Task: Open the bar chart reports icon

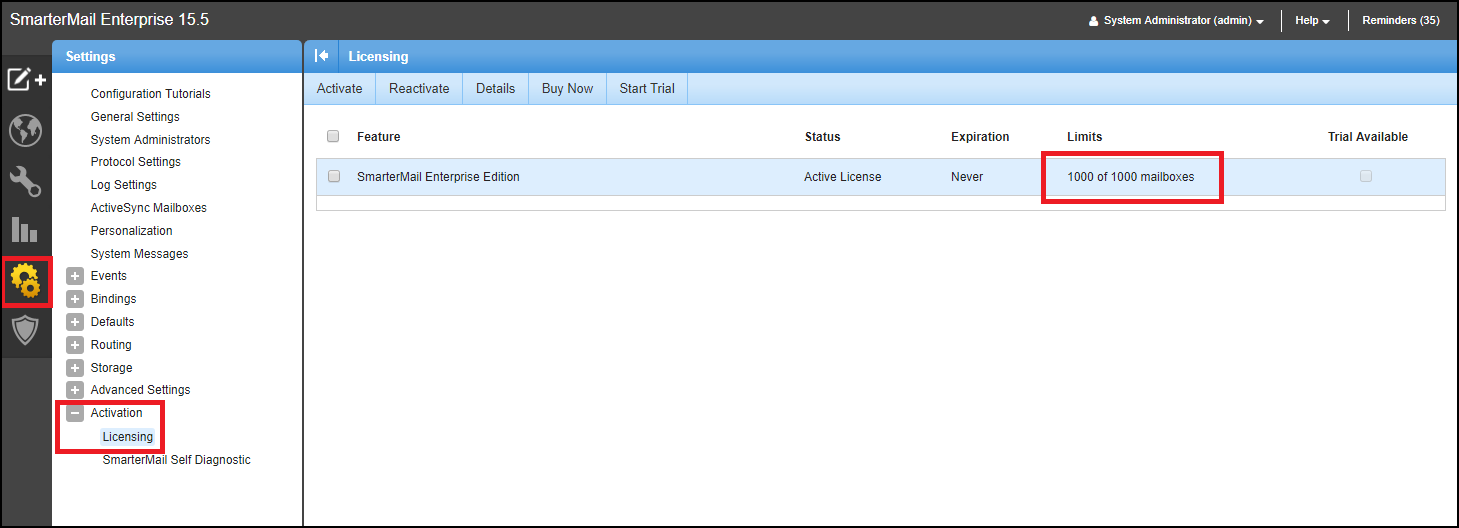Action: pyautogui.click(x=25, y=229)
